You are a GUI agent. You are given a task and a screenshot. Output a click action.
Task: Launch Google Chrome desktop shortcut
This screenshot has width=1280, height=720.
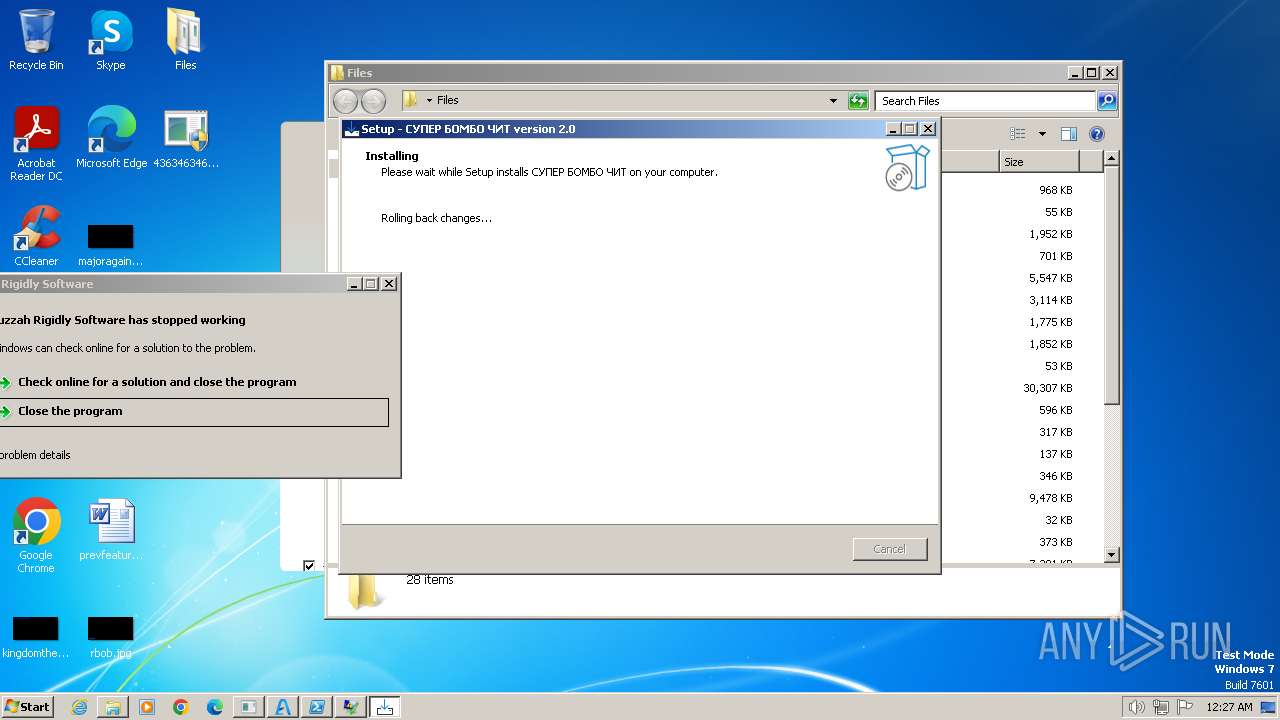tap(36, 536)
